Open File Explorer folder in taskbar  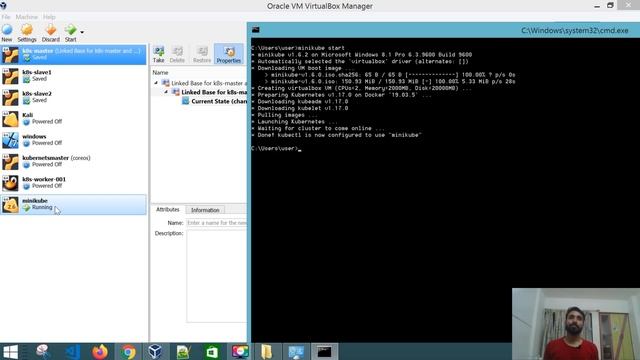click(267, 351)
